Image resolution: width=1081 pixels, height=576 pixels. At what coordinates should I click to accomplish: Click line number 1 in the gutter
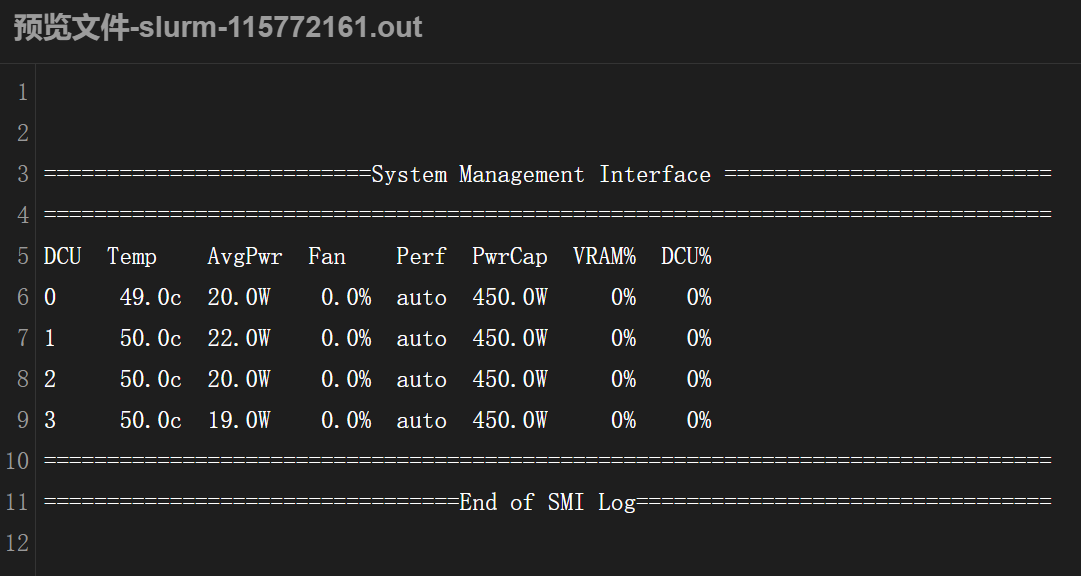pos(23,92)
